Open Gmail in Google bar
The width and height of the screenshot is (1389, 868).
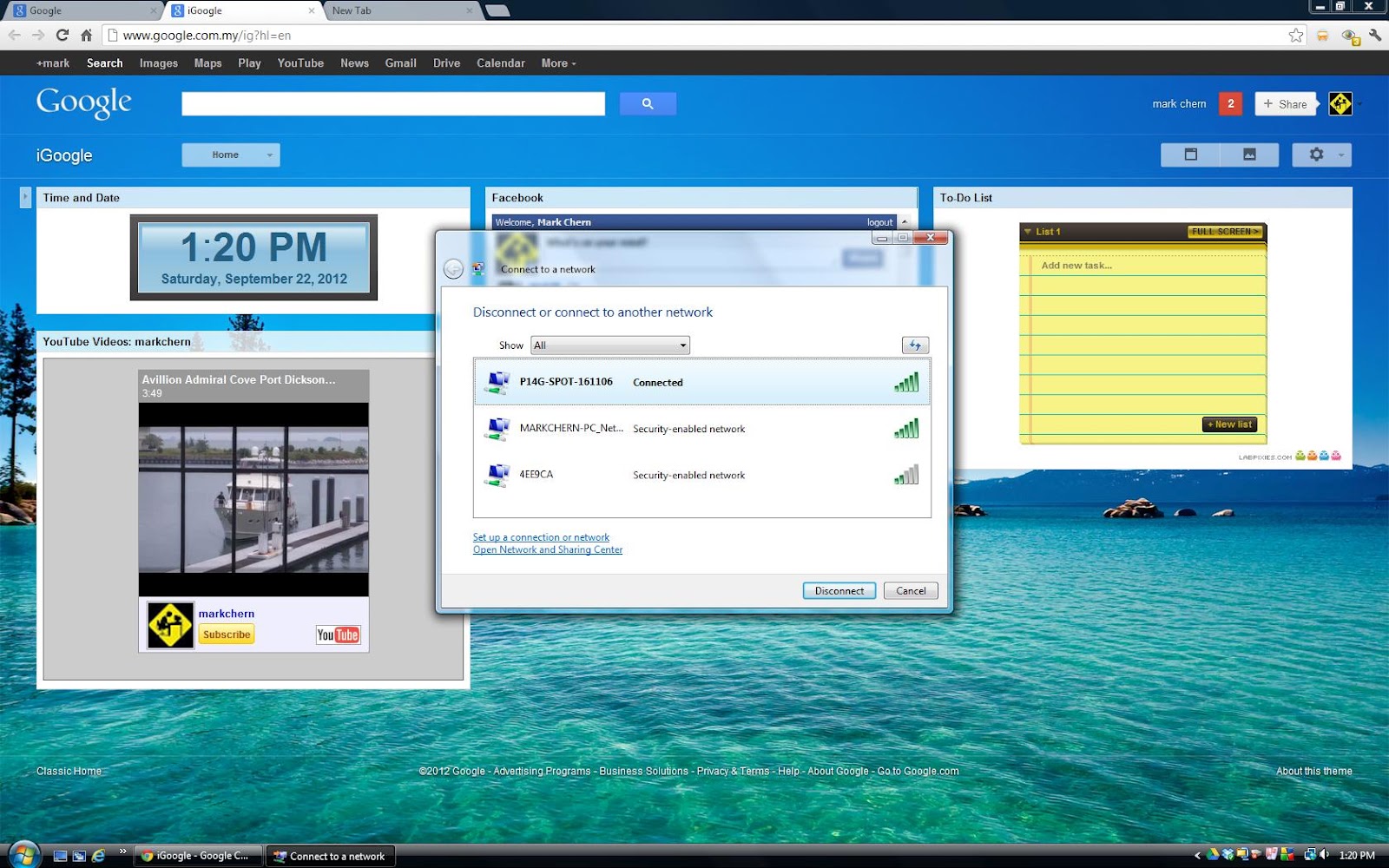click(400, 62)
